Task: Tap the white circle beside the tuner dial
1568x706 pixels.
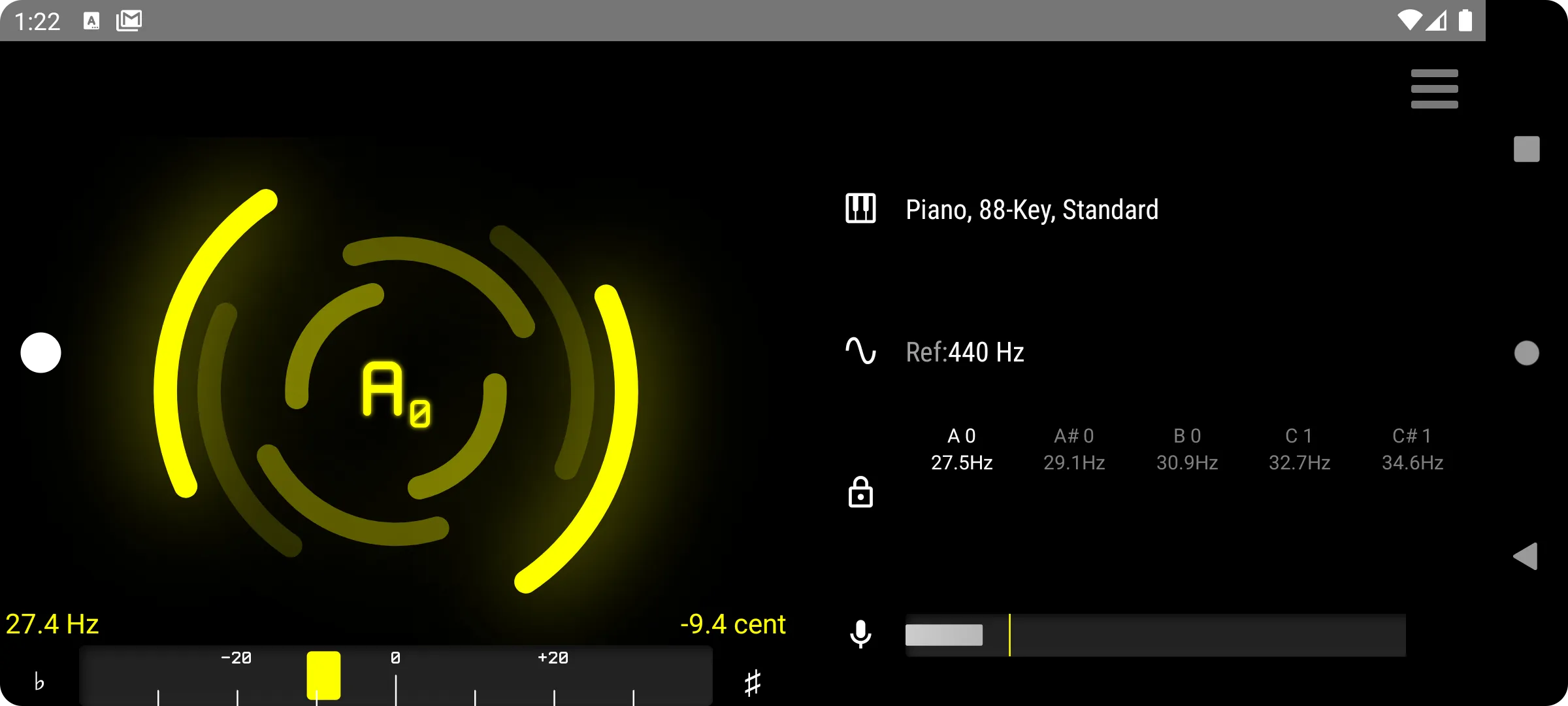Action: click(41, 353)
